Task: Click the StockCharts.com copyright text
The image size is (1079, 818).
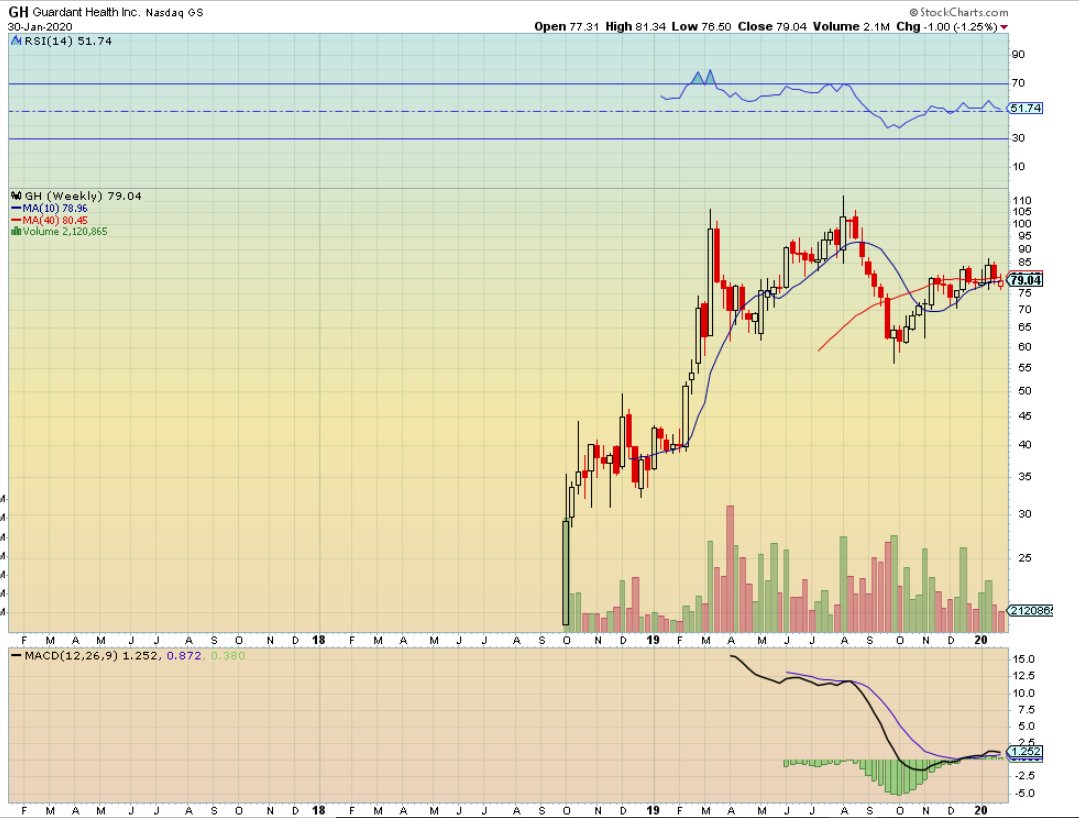Action: (959, 12)
